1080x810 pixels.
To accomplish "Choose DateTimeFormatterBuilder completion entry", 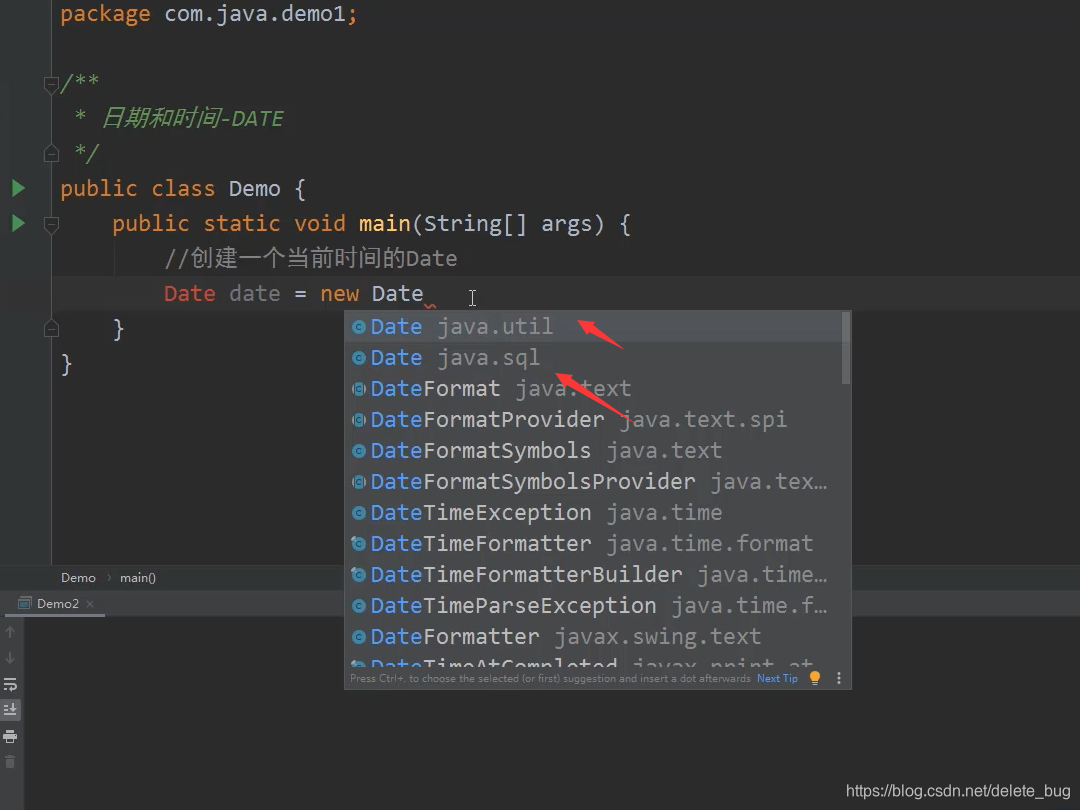I will coord(592,574).
